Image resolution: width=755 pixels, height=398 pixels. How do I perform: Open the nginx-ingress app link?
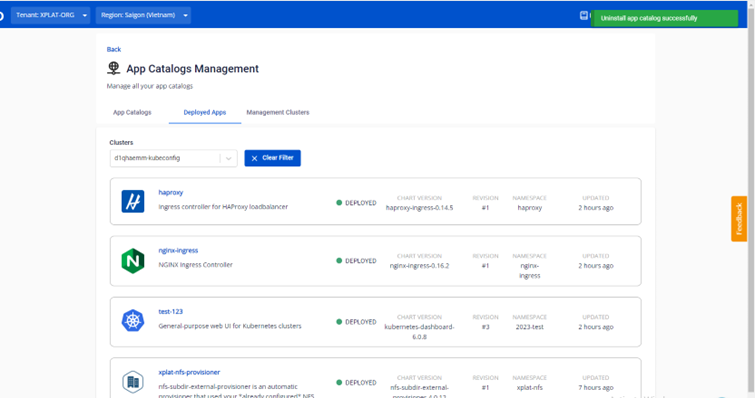pos(178,250)
